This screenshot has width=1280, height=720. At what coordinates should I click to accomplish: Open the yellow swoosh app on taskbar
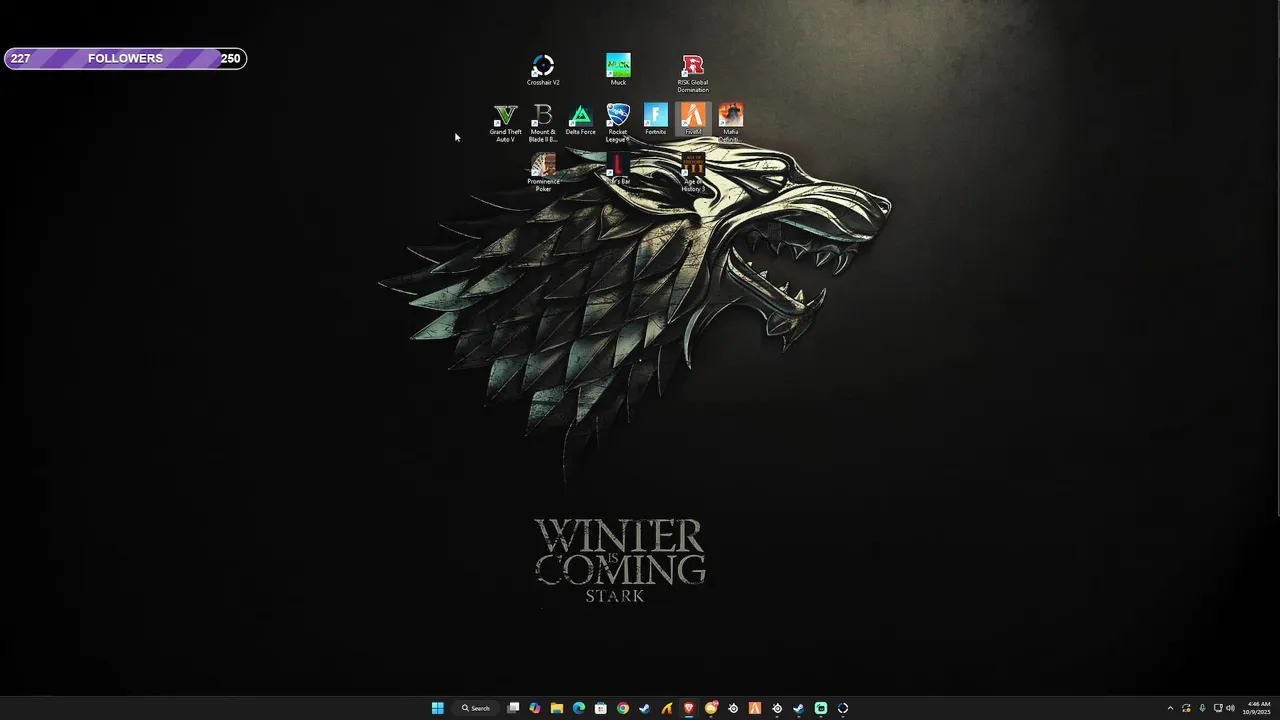pyautogui.click(x=667, y=708)
